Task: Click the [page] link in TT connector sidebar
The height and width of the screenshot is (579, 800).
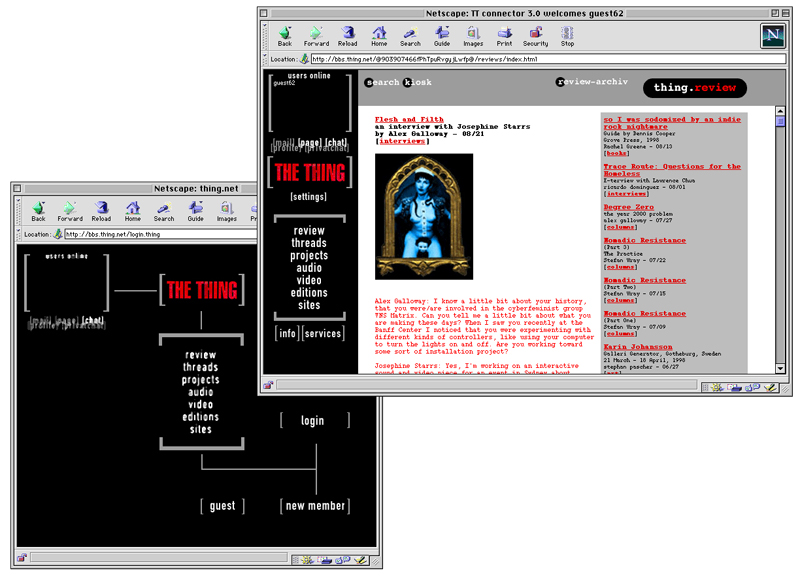Action: pos(310,142)
